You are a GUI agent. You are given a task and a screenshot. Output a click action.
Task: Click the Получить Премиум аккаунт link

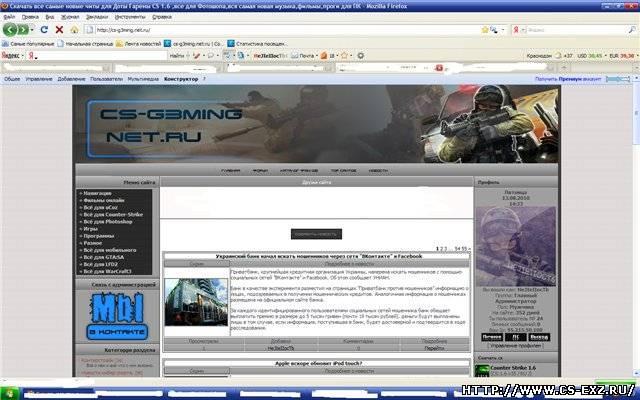click(568, 79)
